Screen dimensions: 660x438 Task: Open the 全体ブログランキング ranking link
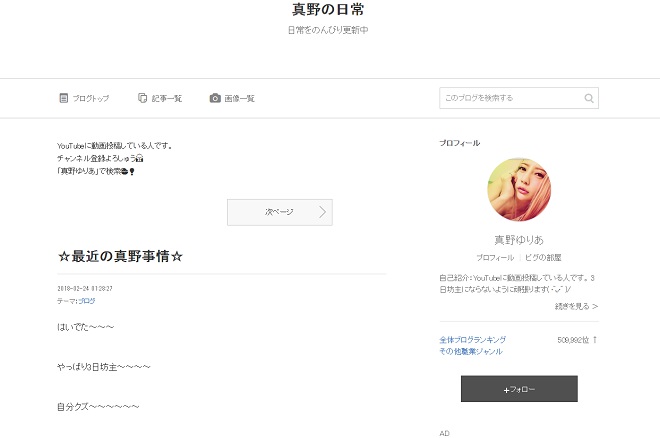tap(472, 339)
